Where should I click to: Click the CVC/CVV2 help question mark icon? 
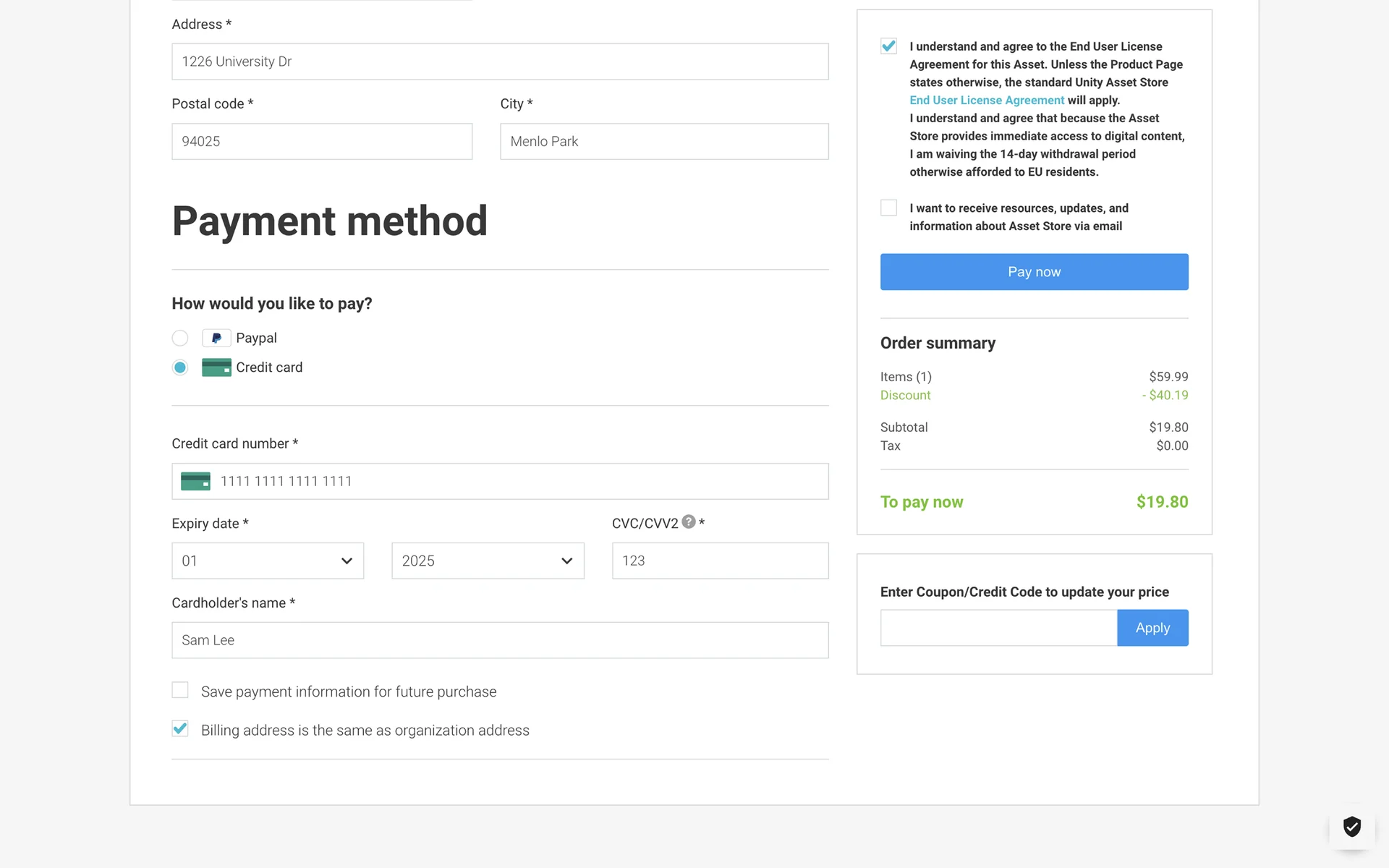tap(689, 522)
